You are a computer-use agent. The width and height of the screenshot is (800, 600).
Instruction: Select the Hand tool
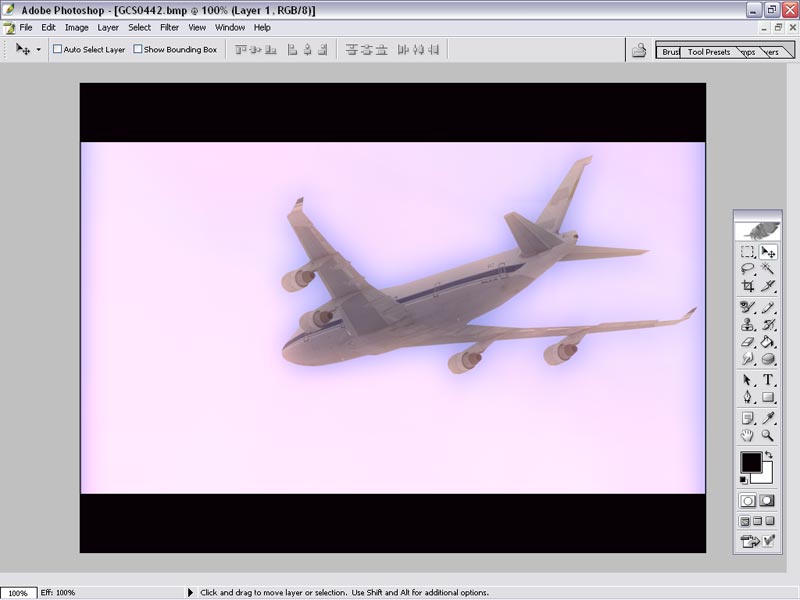pos(747,436)
